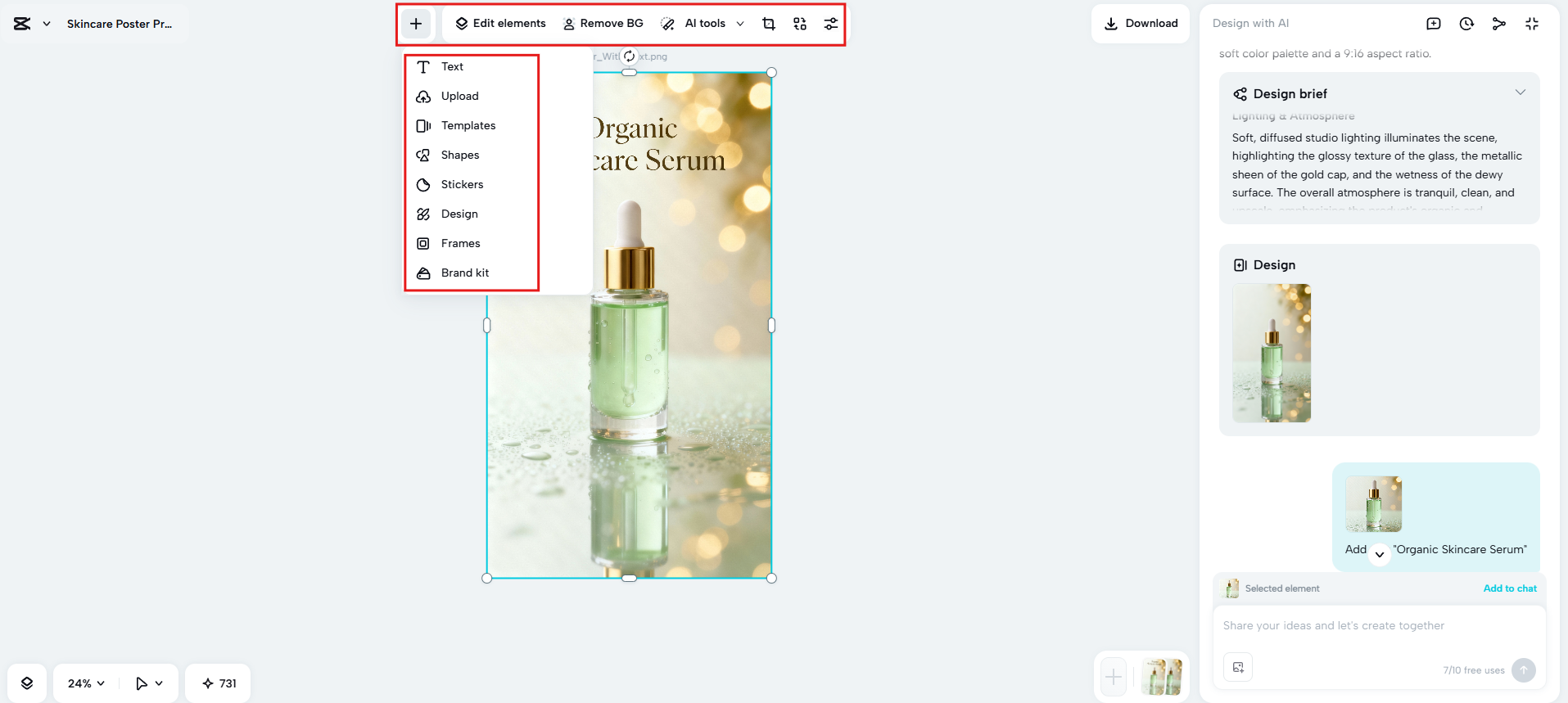Choose Templates from the add menu
The height and width of the screenshot is (703, 1568).
click(x=468, y=125)
